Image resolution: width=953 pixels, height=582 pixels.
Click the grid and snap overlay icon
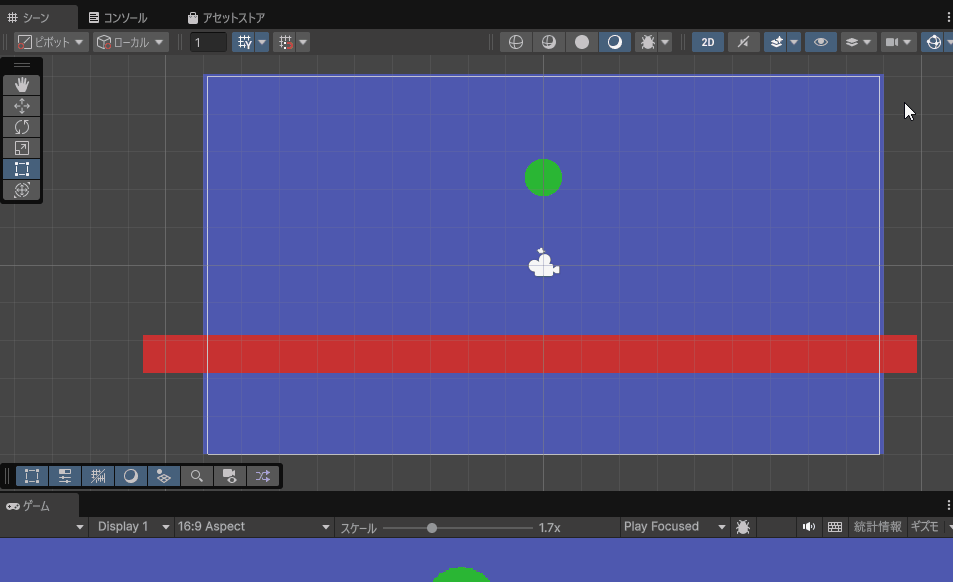click(x=98, y=476)
